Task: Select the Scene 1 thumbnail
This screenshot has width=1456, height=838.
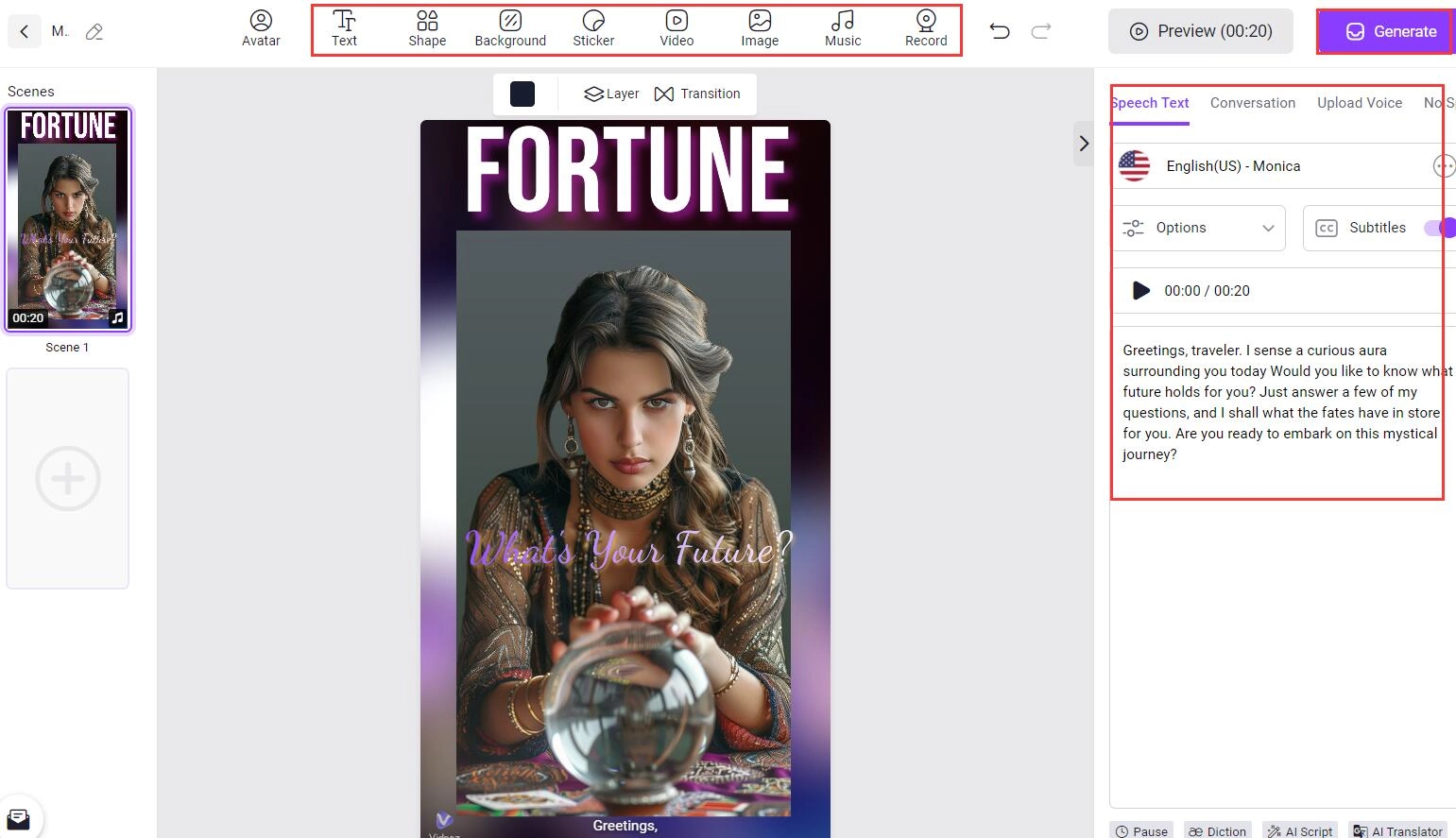Action: pyautogui.click(x=68, y=219)
